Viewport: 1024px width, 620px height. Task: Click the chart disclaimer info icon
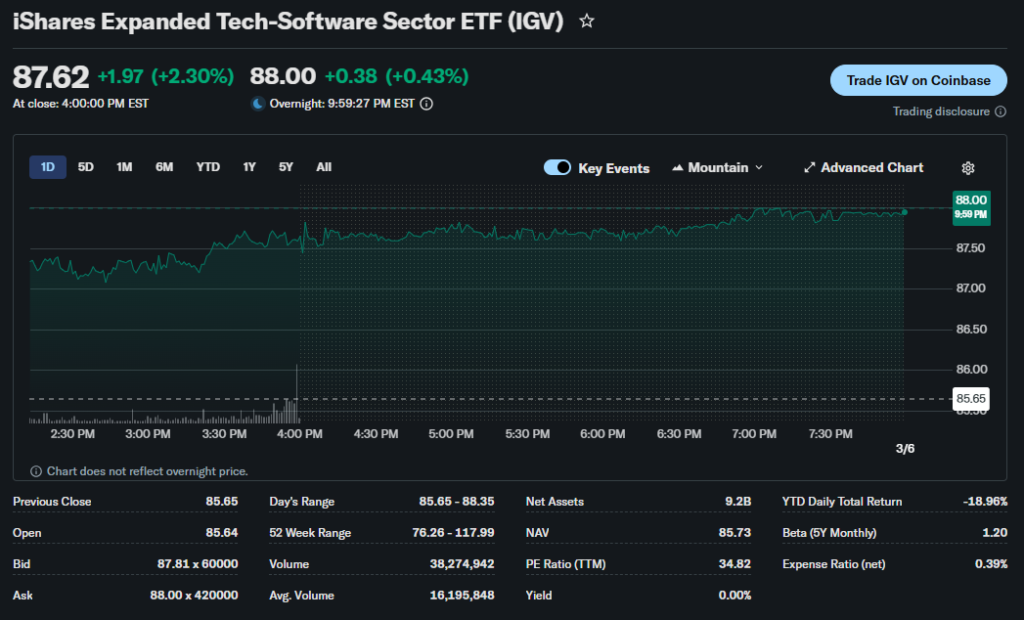pyautogui.click(x=36, y=471)
